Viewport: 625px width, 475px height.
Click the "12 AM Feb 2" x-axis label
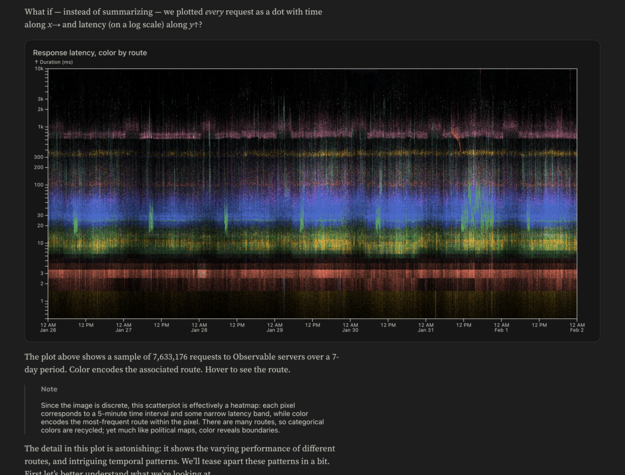pyautogui.click(x=575, y=327)
